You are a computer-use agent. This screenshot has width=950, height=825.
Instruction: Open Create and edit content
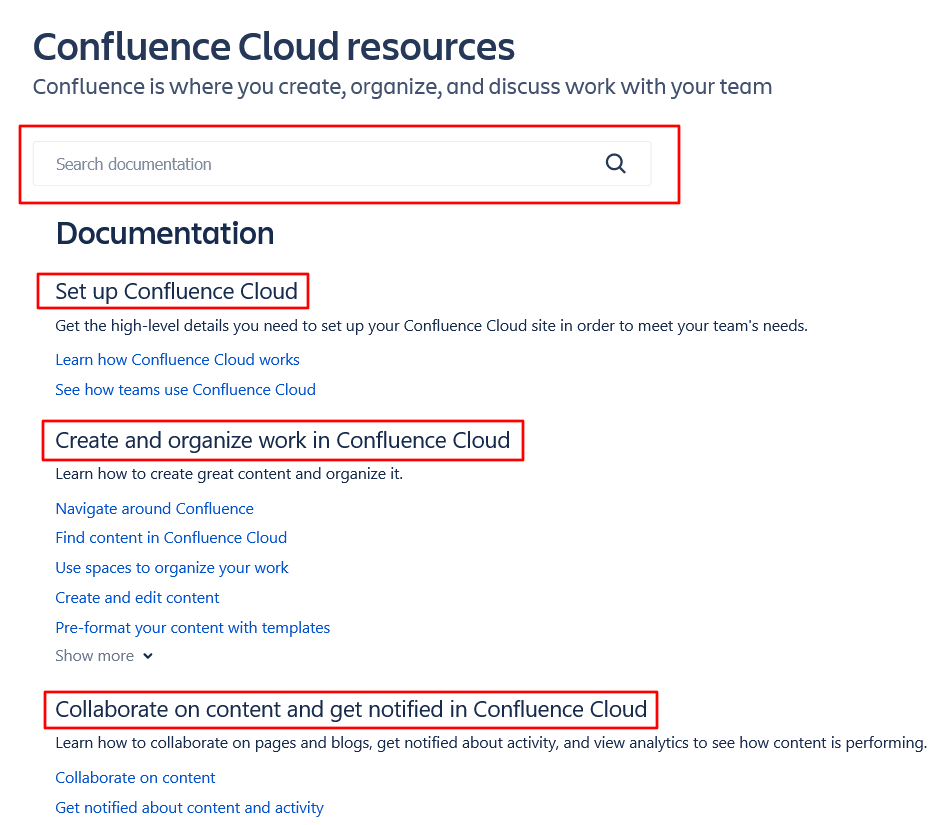point(137,597)
